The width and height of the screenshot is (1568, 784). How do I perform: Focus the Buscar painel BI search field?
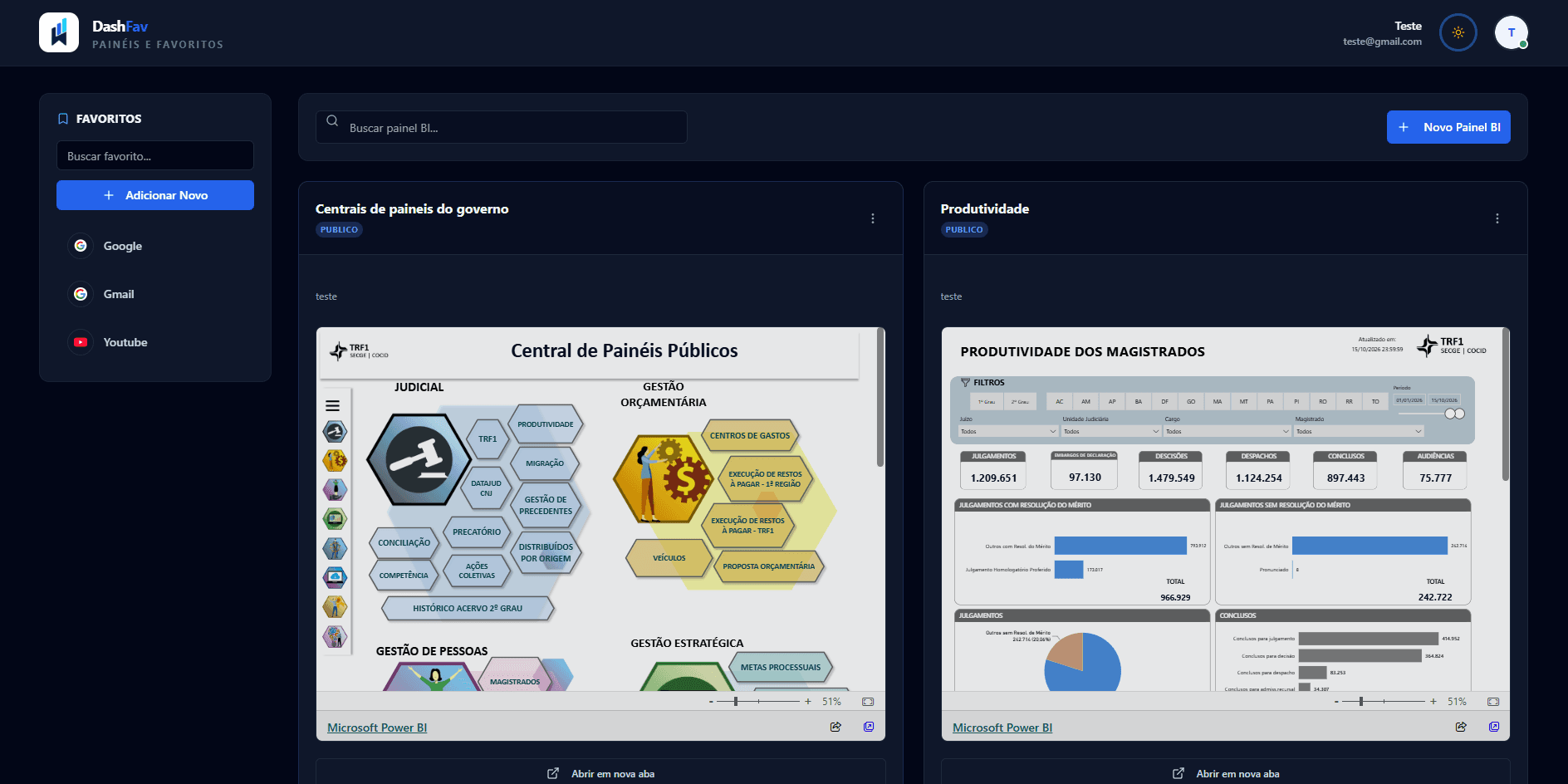pyautogui.click(x=502, y=127)
